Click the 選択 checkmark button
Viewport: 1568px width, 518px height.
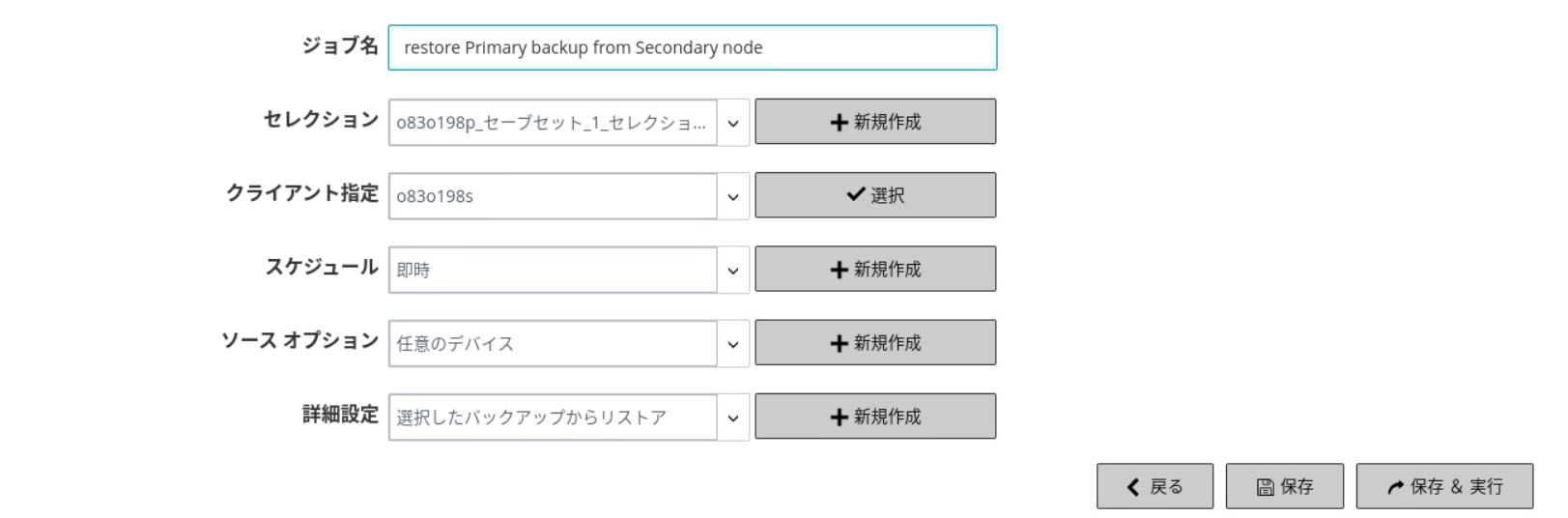[x=875, y=195]
